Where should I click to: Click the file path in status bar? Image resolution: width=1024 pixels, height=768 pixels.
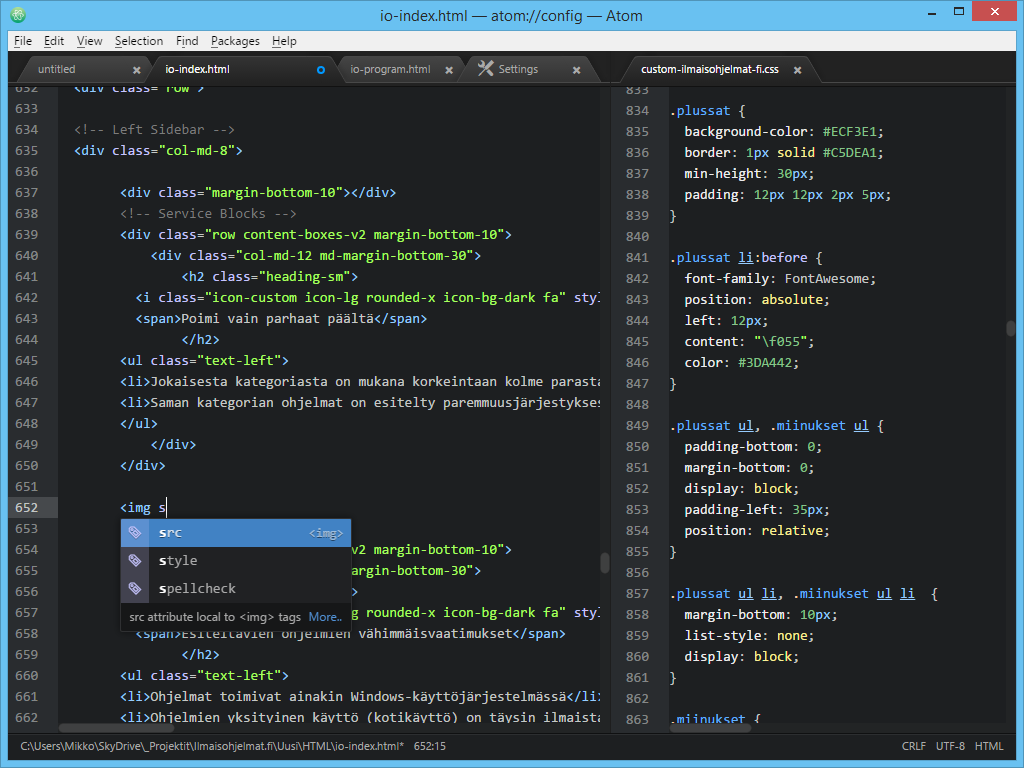tap(212, 746)
